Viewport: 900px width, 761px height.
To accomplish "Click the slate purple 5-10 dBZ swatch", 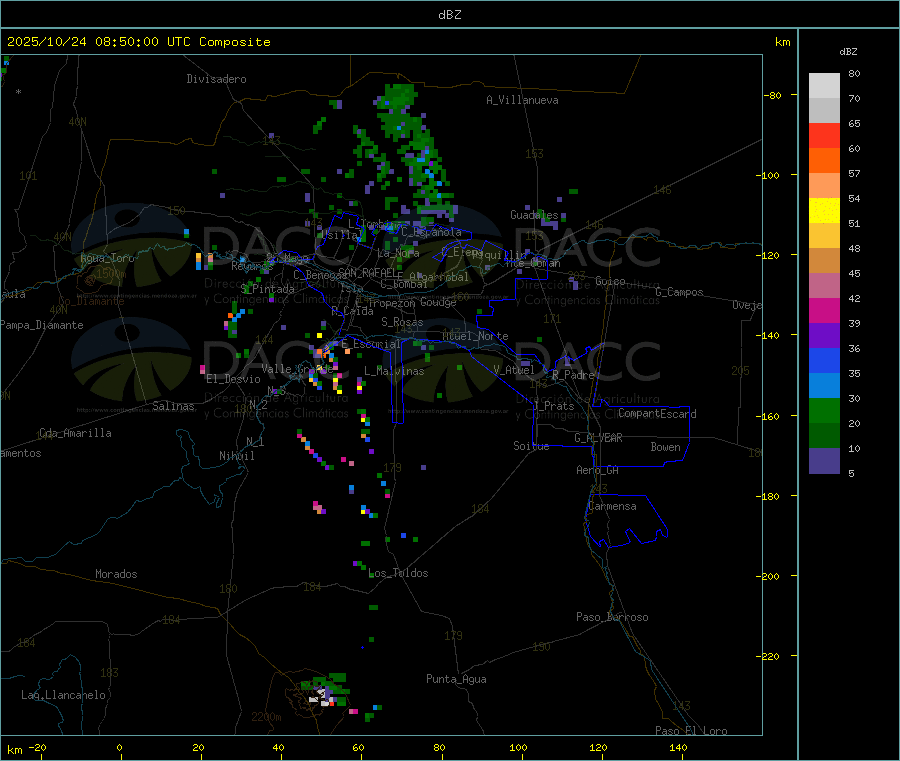I will click(824, 461).
